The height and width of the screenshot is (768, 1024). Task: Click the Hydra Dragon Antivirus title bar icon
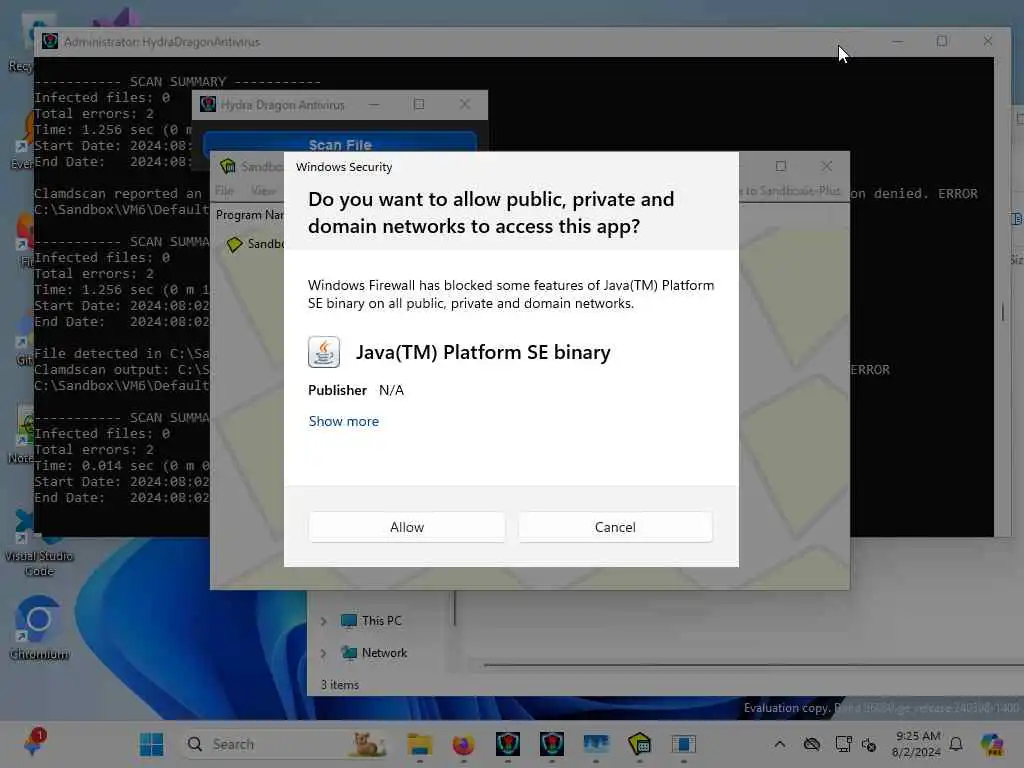click(x=208, y=104)
